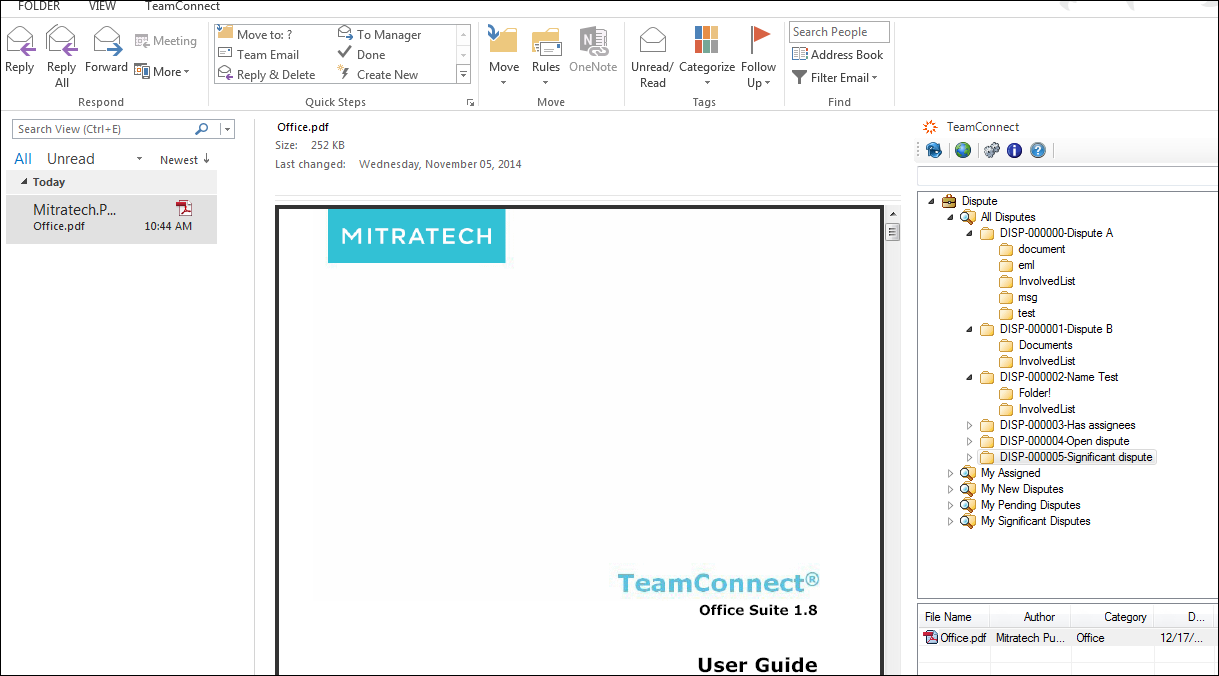Viewport: 1219px width, 676px height.
Task: Run the Team Email quick step
Action: (x=259, y=54)
